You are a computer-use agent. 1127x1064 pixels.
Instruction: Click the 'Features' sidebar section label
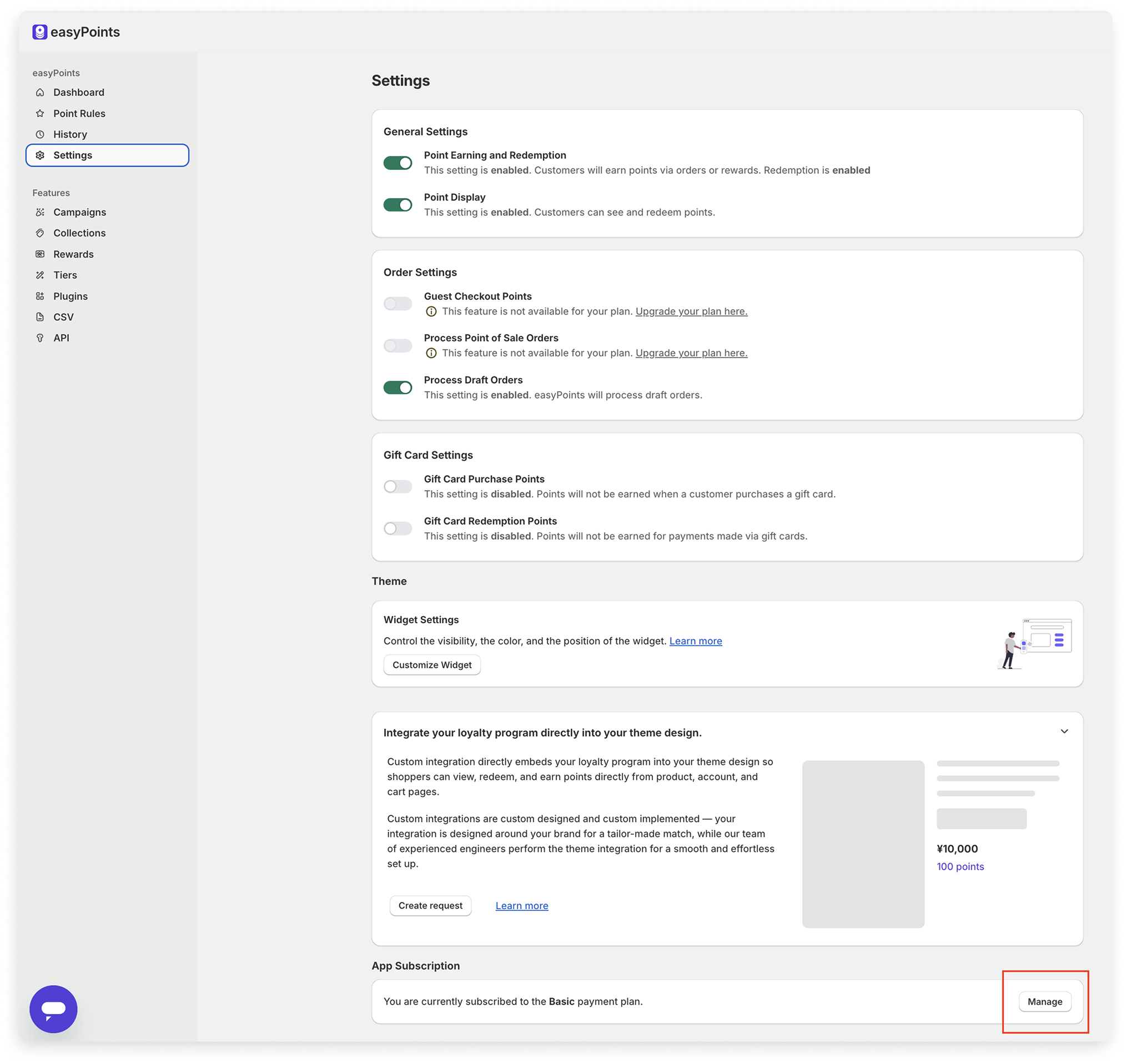pos(51,193)
